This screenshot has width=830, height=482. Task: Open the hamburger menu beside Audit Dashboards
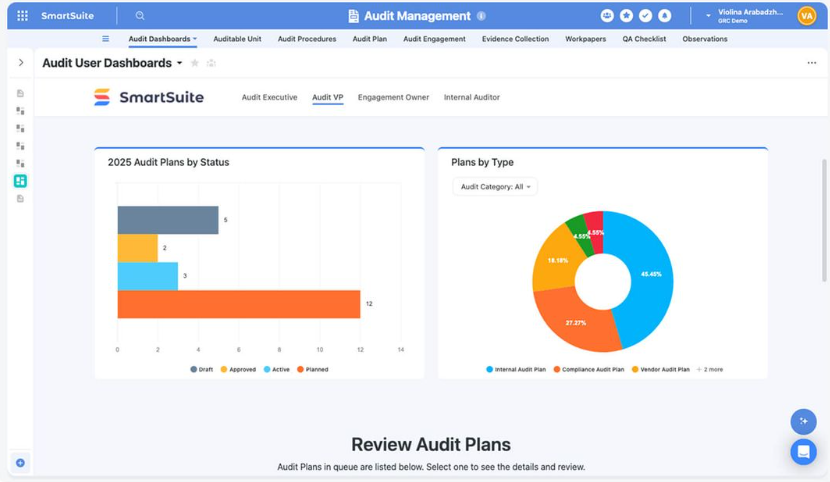106,39
